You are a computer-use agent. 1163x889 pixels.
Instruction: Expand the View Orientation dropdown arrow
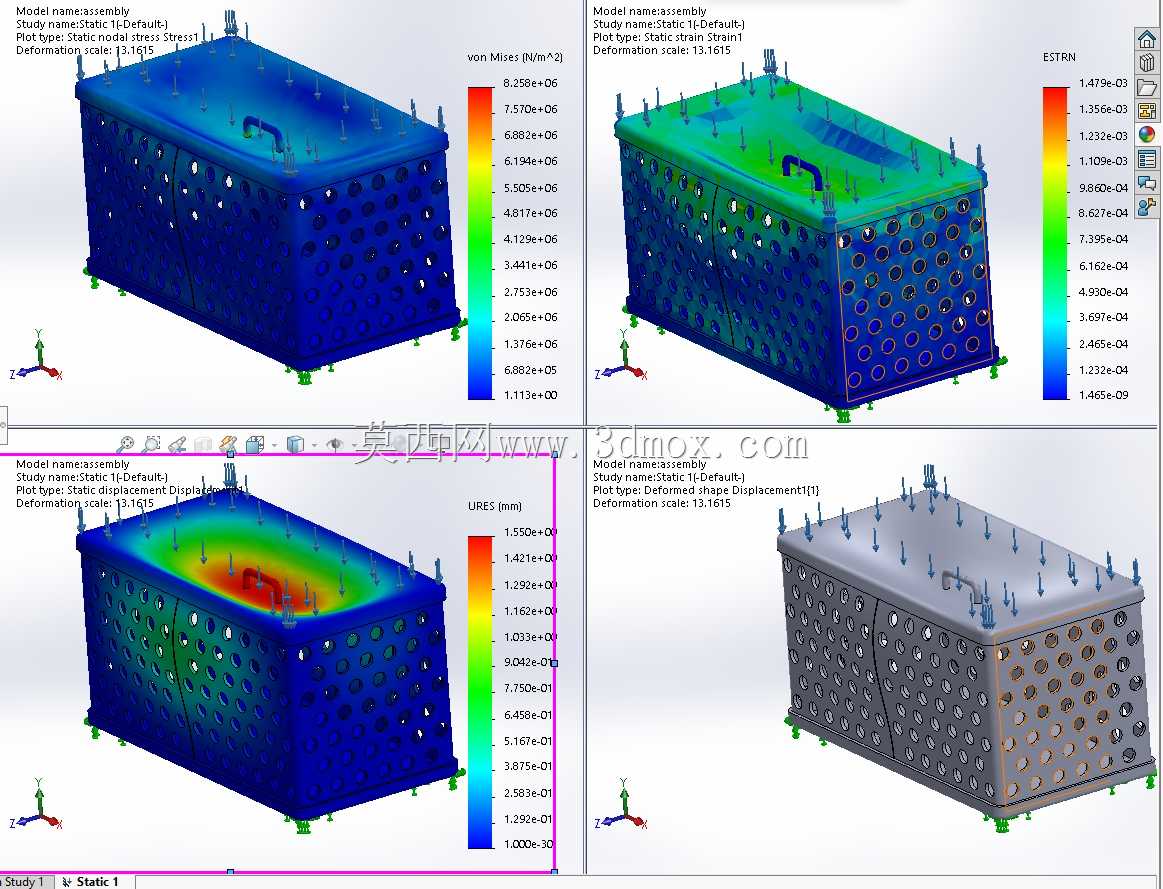274,445
